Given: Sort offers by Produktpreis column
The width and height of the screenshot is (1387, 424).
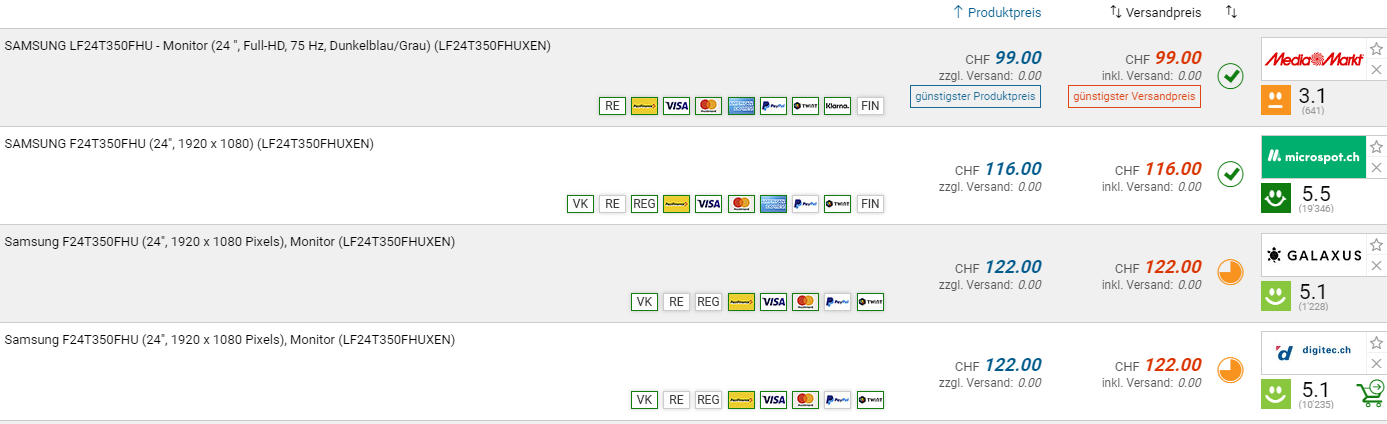Looking at the screenshot, I should click(997, 13).
